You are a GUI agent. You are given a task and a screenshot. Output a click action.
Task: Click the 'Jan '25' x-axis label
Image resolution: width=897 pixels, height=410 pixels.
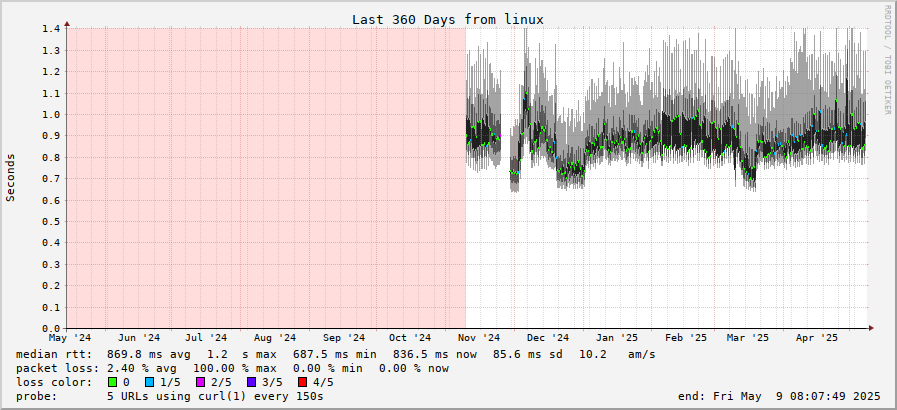tap(616, 338)
